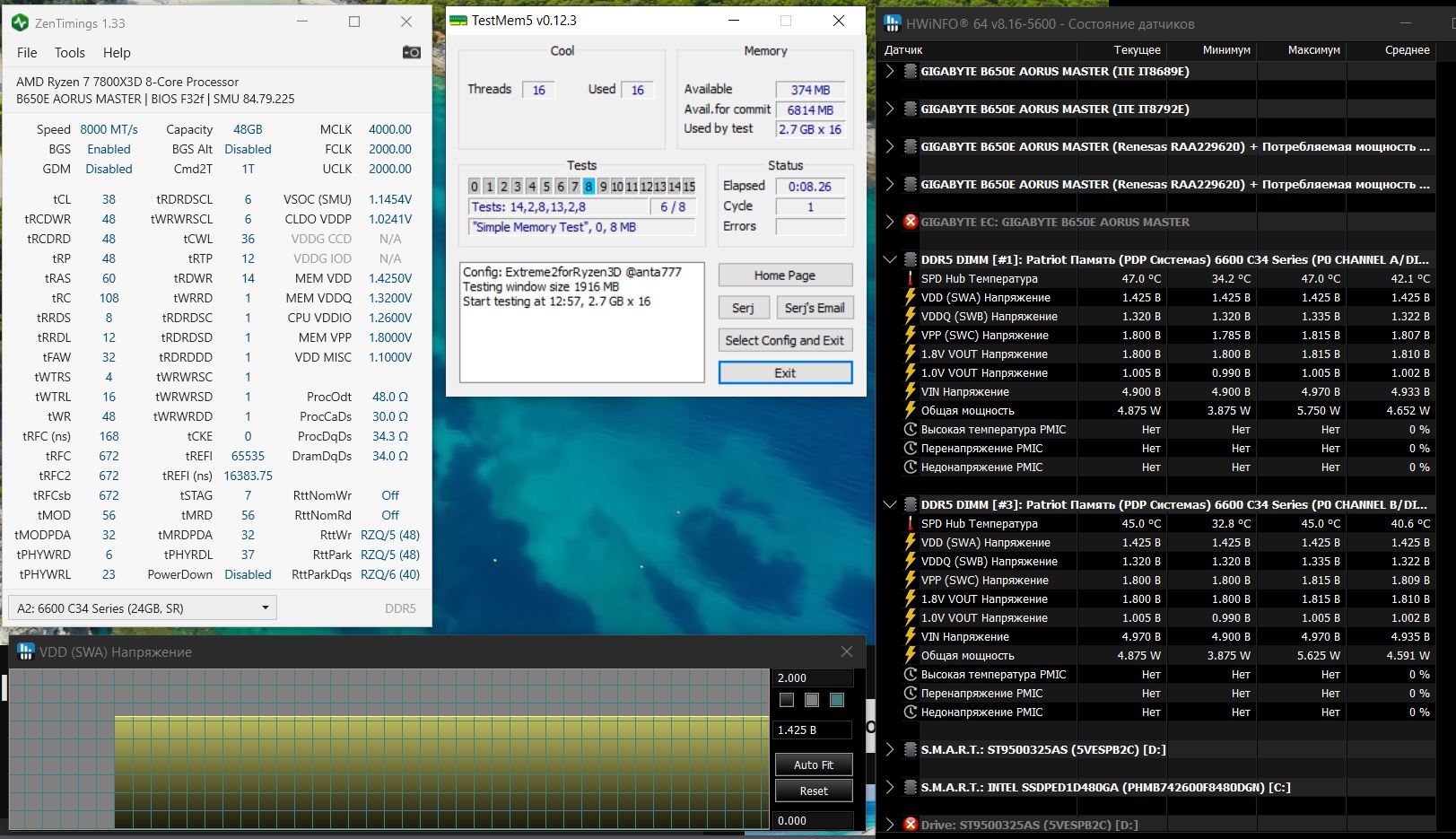Click red X icon of Drive: ST9500325AS
Image resolution: width=1456 pixels, height=839 pixels.
(x=910, y=825)
